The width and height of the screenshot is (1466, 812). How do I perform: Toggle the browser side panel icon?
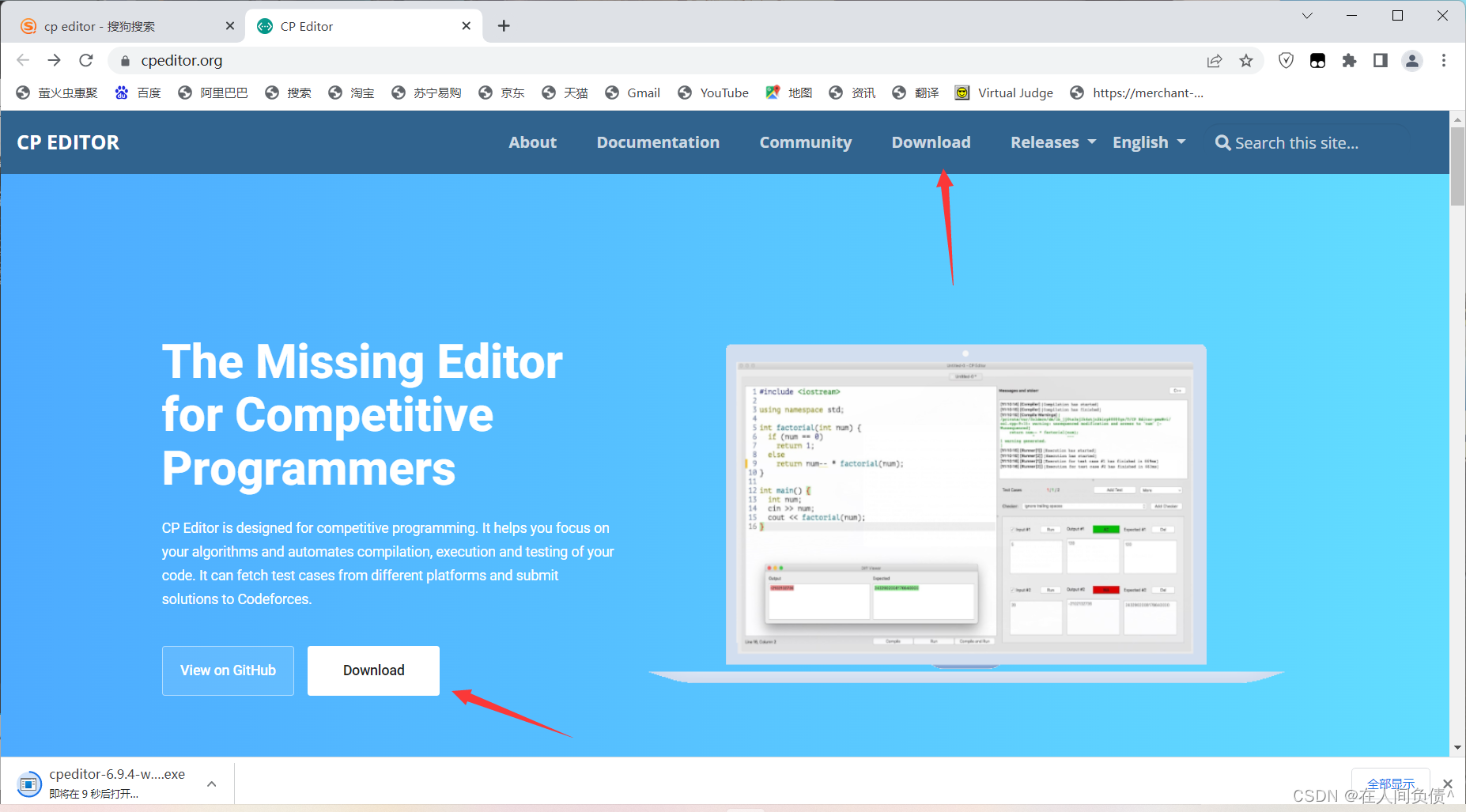point(1381,61)
